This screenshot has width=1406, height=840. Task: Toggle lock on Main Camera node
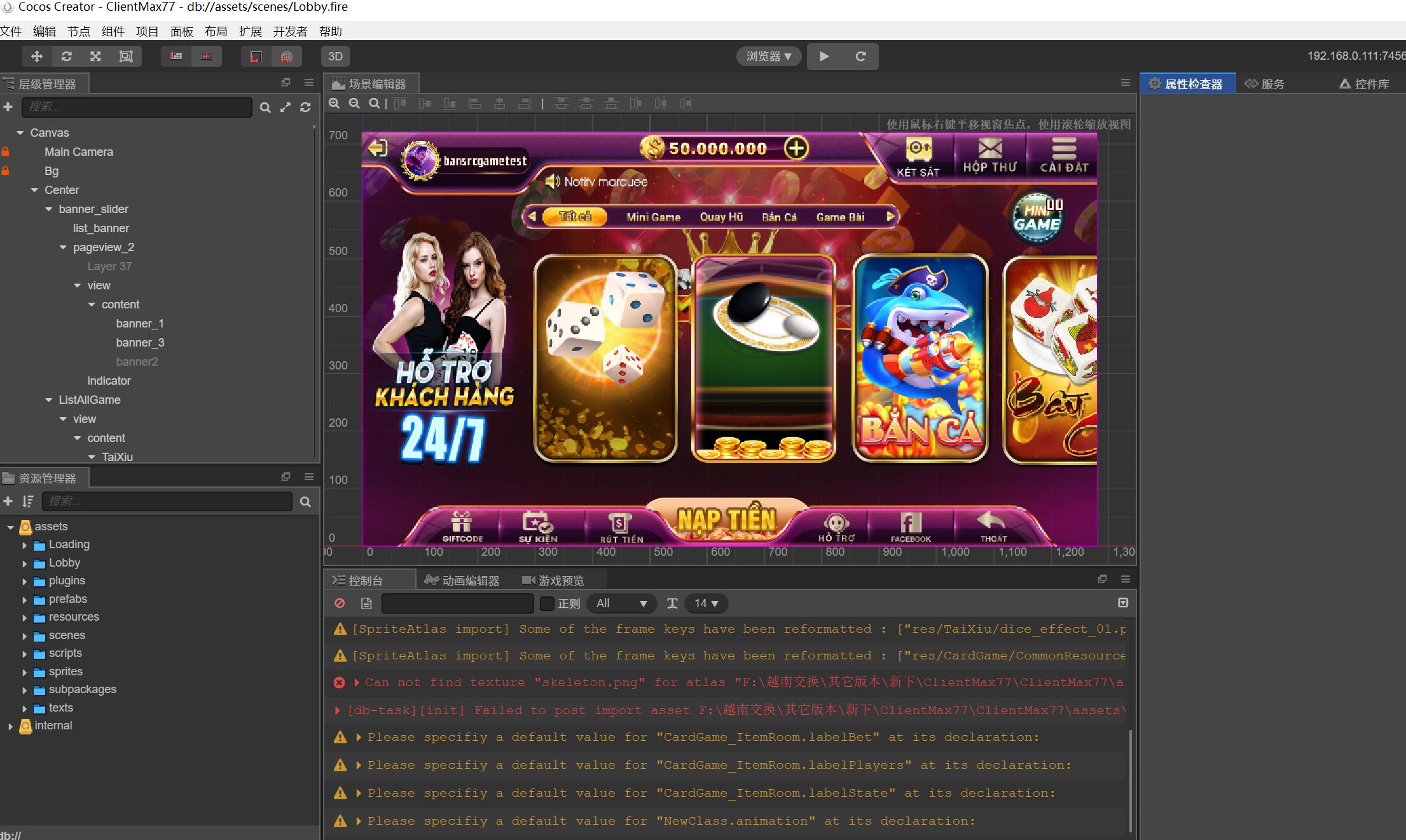(6, 152)
